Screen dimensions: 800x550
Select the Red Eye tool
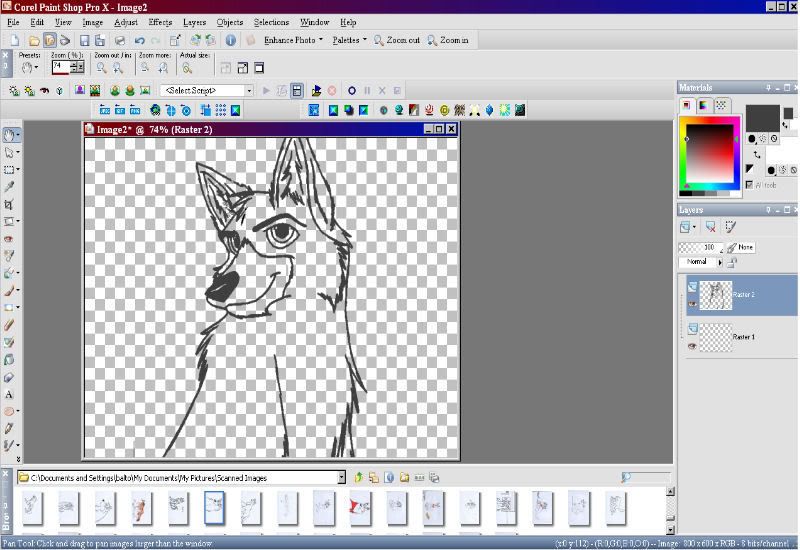click(x=9, y=239)
